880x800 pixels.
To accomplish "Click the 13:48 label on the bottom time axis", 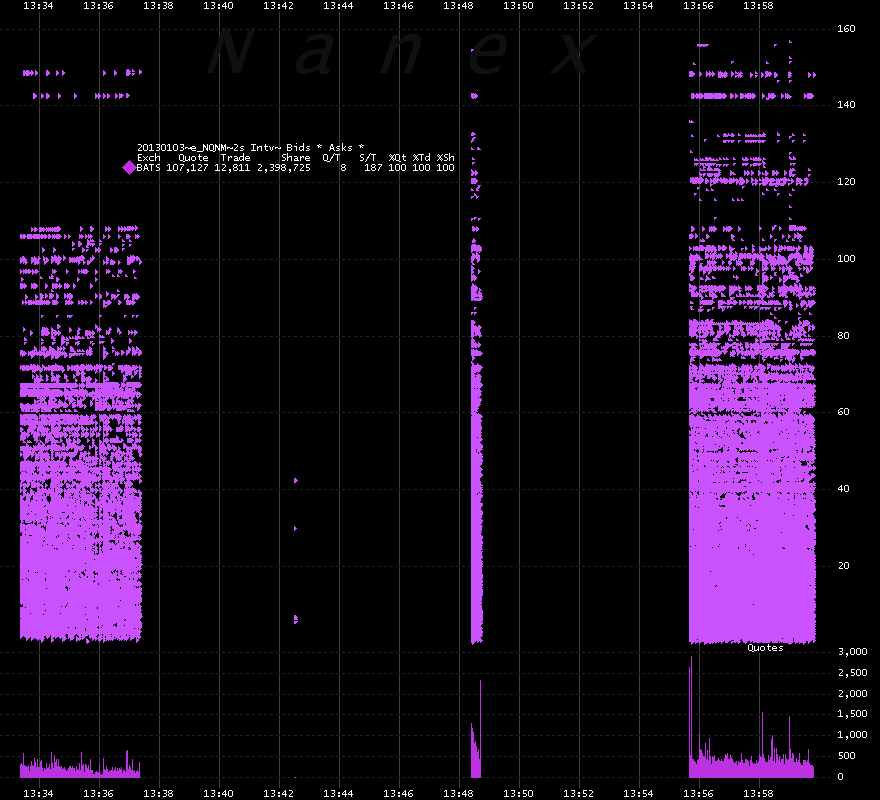I will point(458,793).
